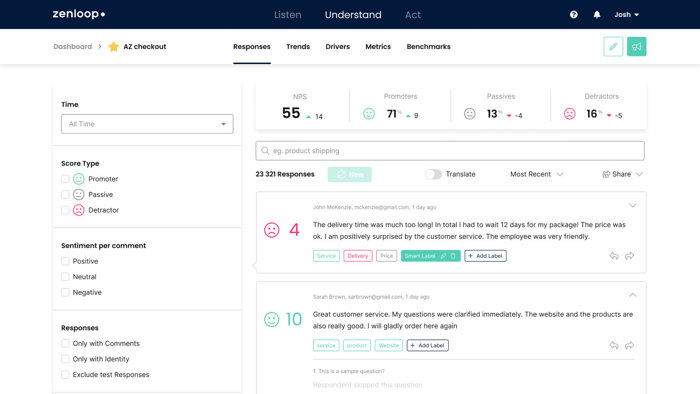Reply to John McKenzie's response
The image size is (700, 394).
pyautogui.click(x=614, y=256)
